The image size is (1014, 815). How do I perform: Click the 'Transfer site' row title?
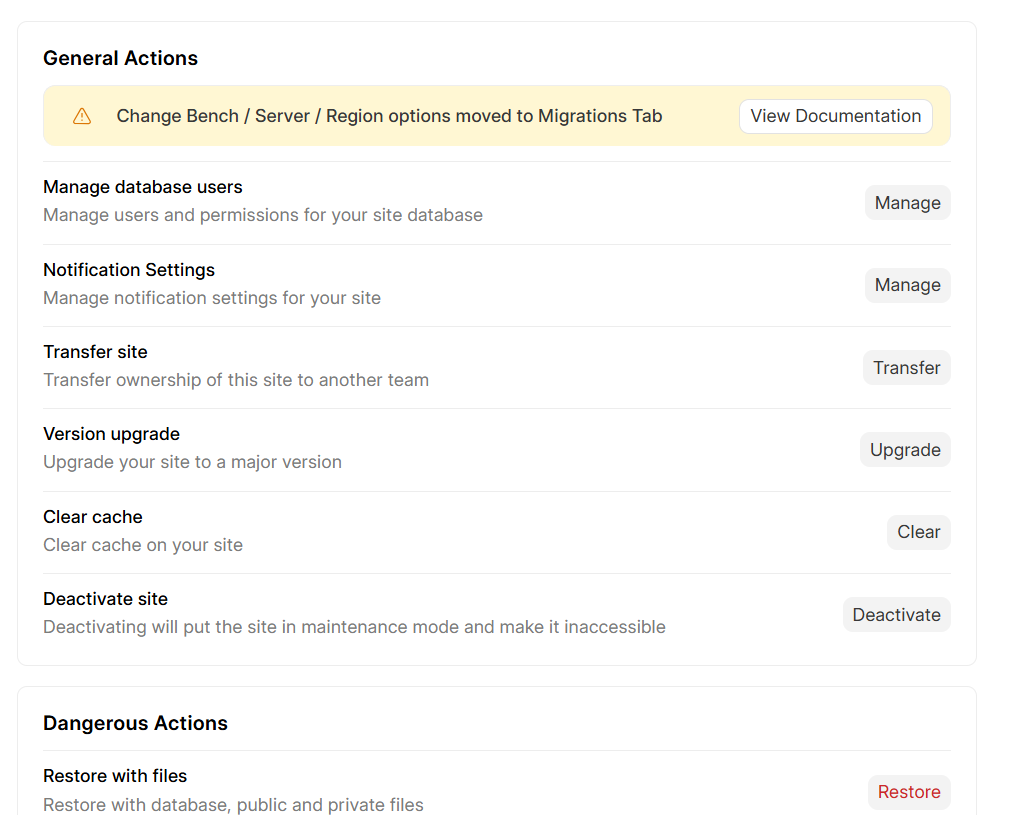click(x=95, y=352)
